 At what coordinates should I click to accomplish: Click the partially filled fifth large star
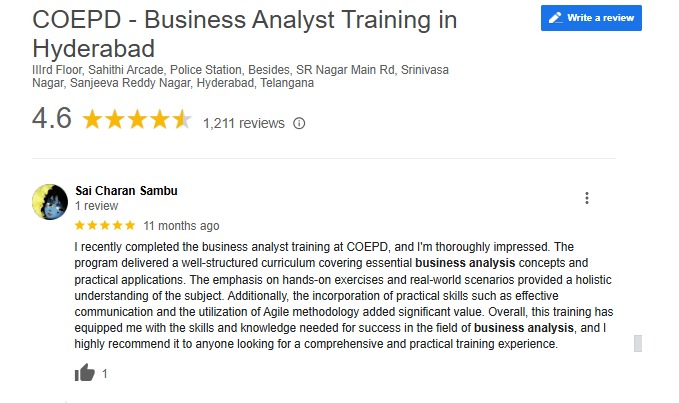[x=181, y=121]
